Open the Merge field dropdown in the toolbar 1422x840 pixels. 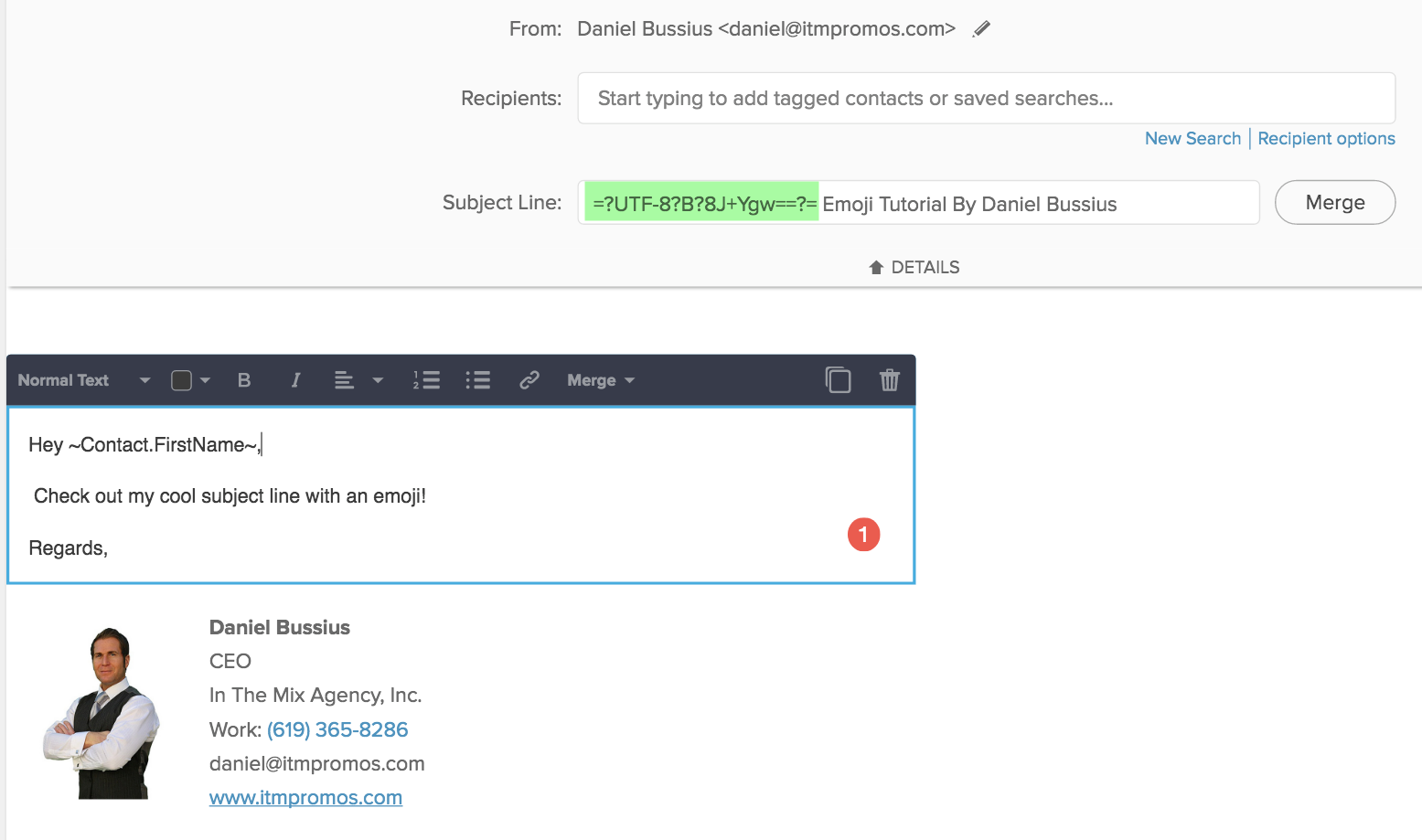tap(599, 380)
